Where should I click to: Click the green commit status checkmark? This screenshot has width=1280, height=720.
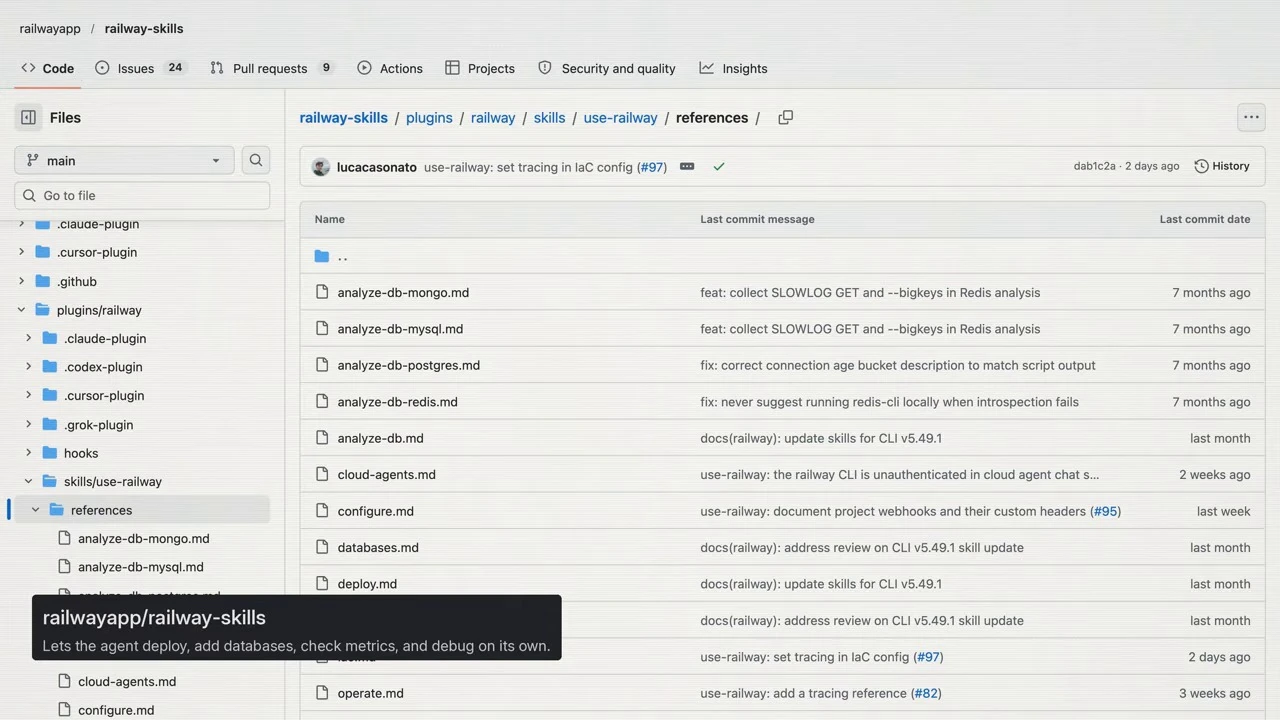click(x=719, y=167)
